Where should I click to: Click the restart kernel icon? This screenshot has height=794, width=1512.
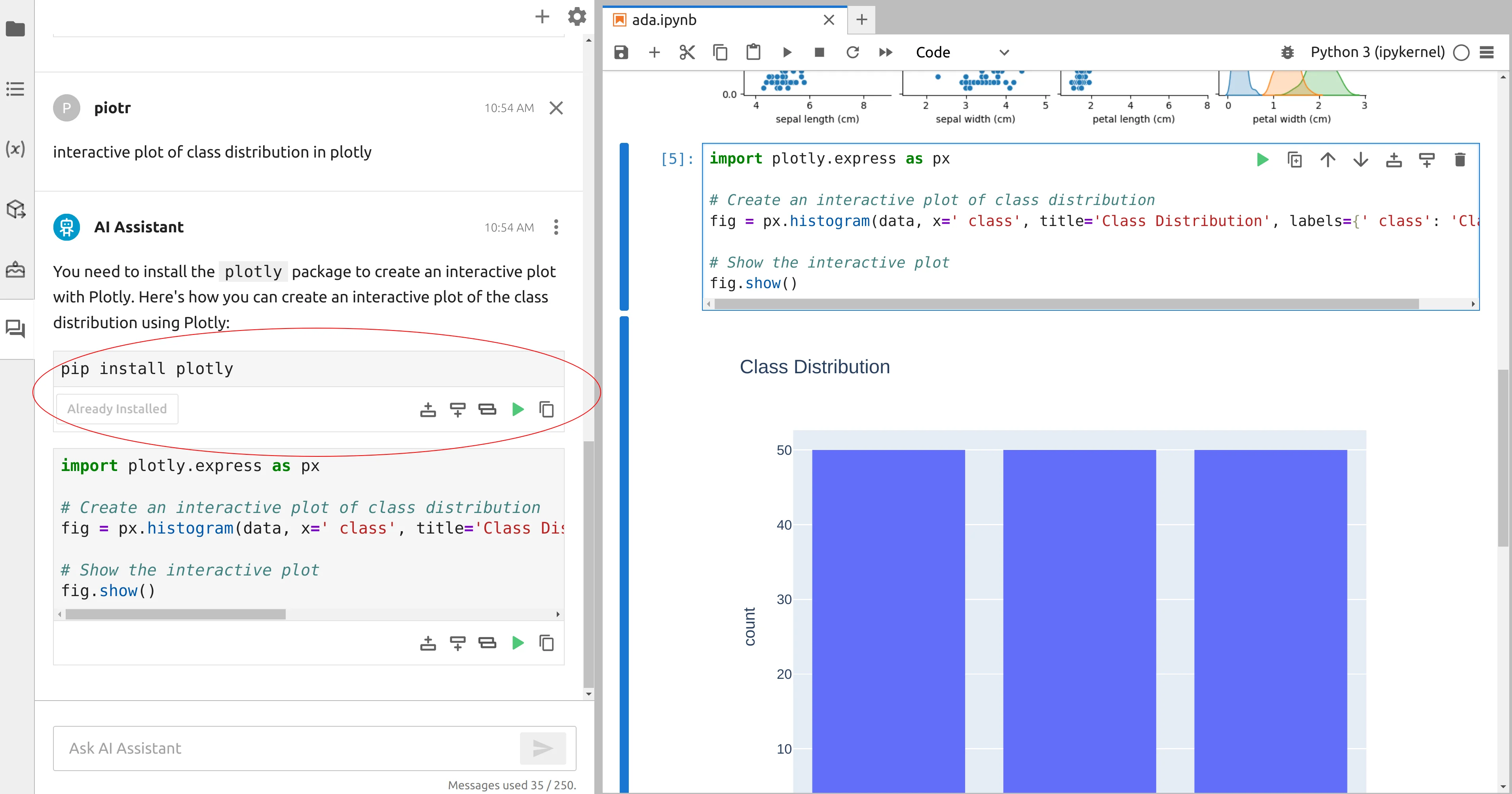tap(852, 52)
